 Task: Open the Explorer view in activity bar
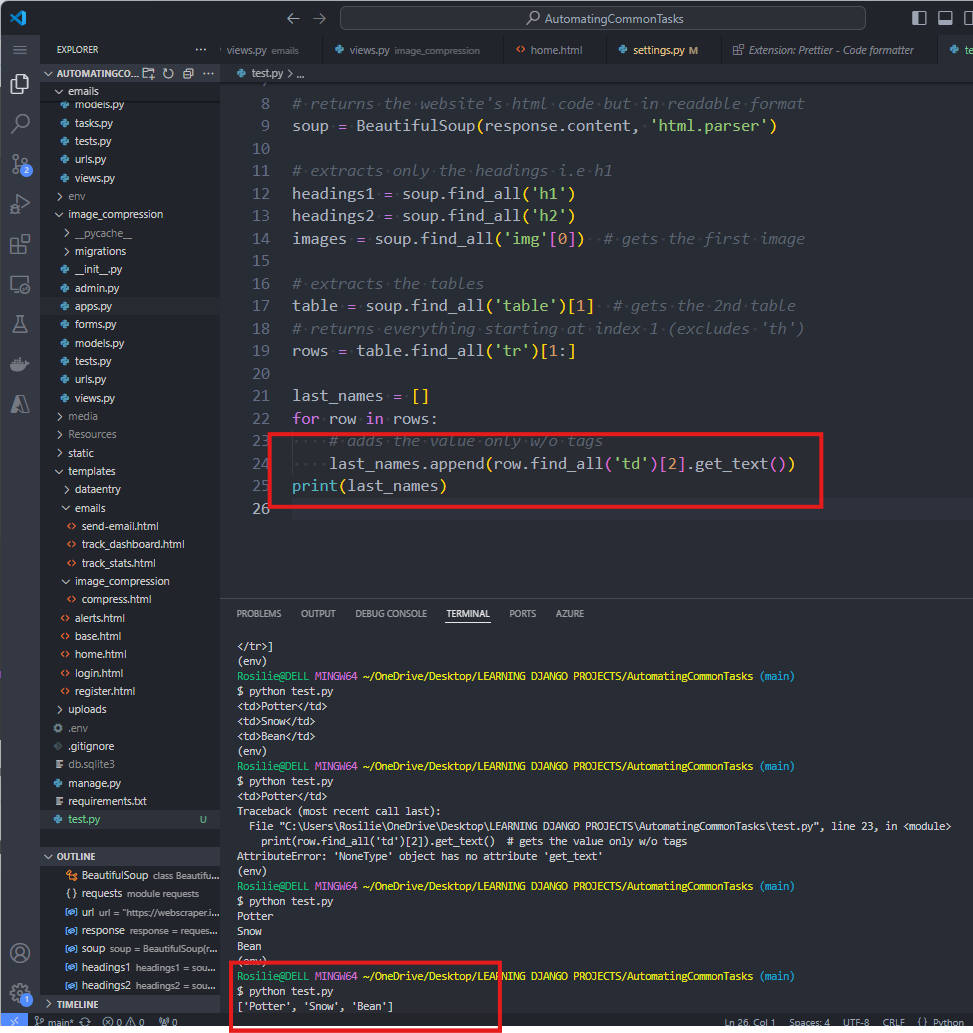(x=20, y=84)
